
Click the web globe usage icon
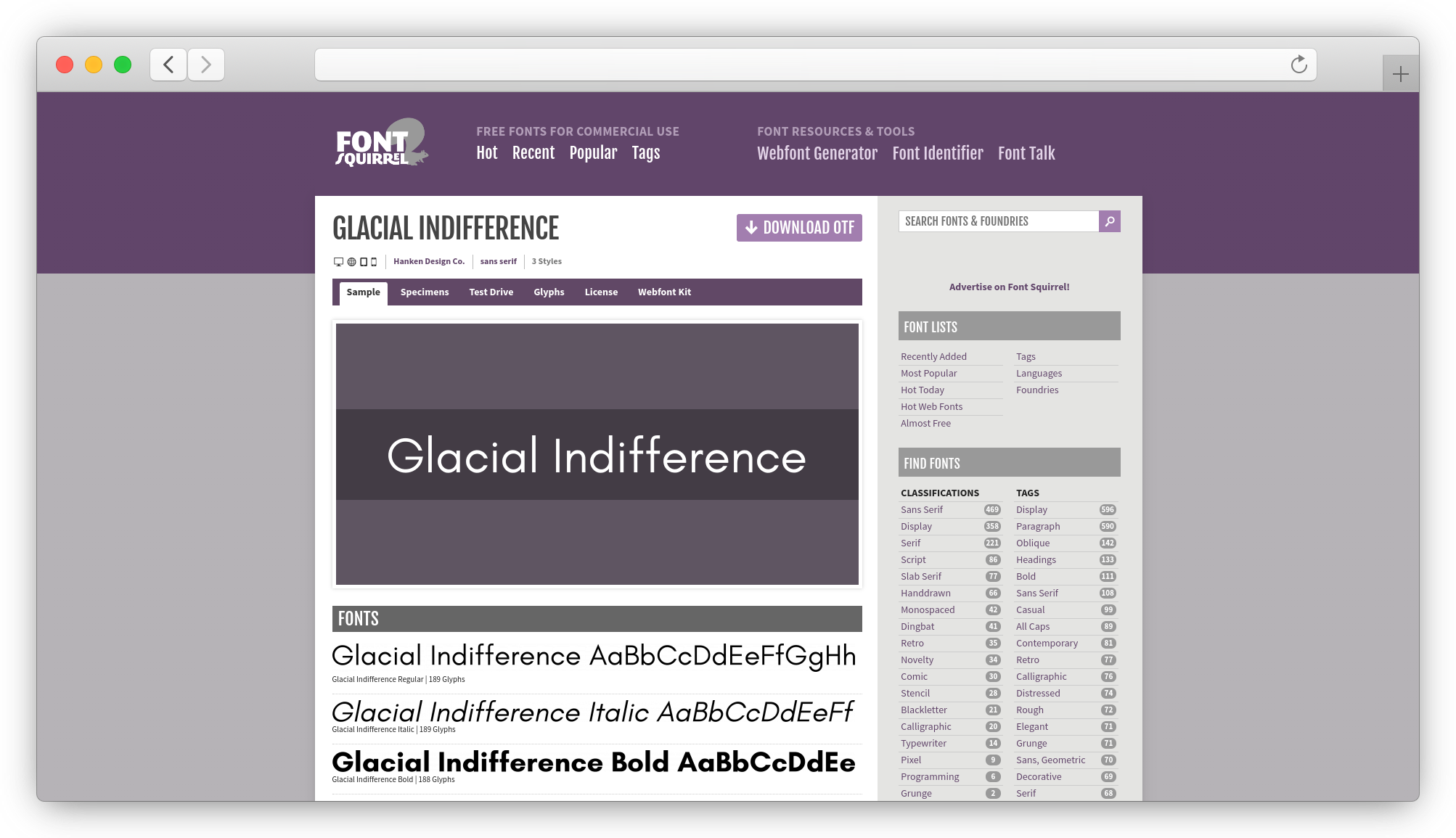pos(351,262)
